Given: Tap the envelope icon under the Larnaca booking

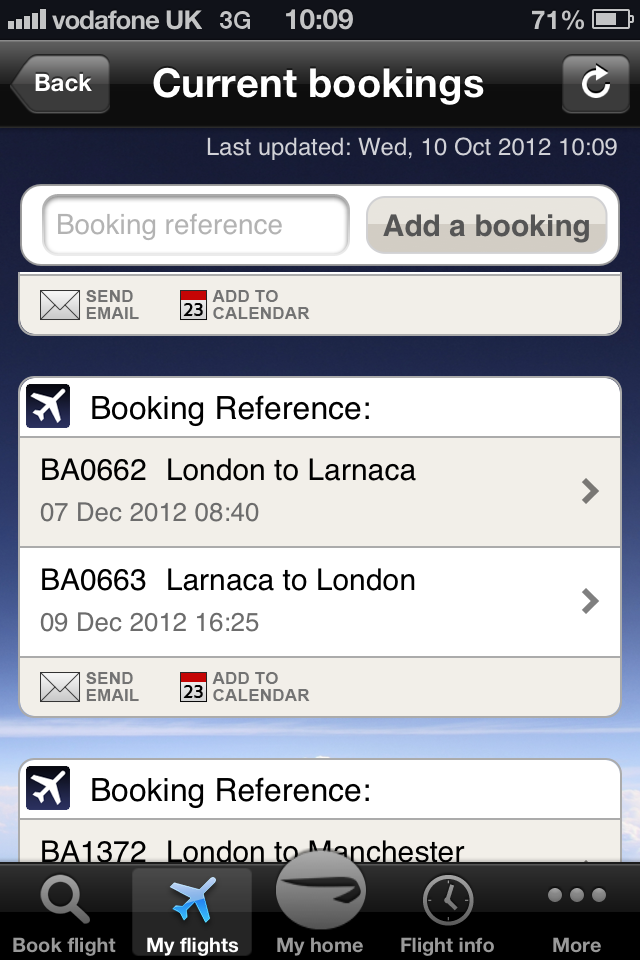Looking at the screenshot, I should coord(59,687).
